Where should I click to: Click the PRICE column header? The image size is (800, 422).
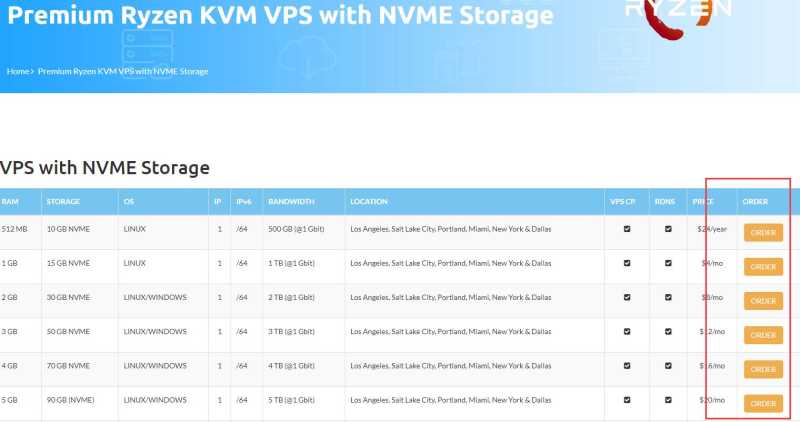pos(703,202)
